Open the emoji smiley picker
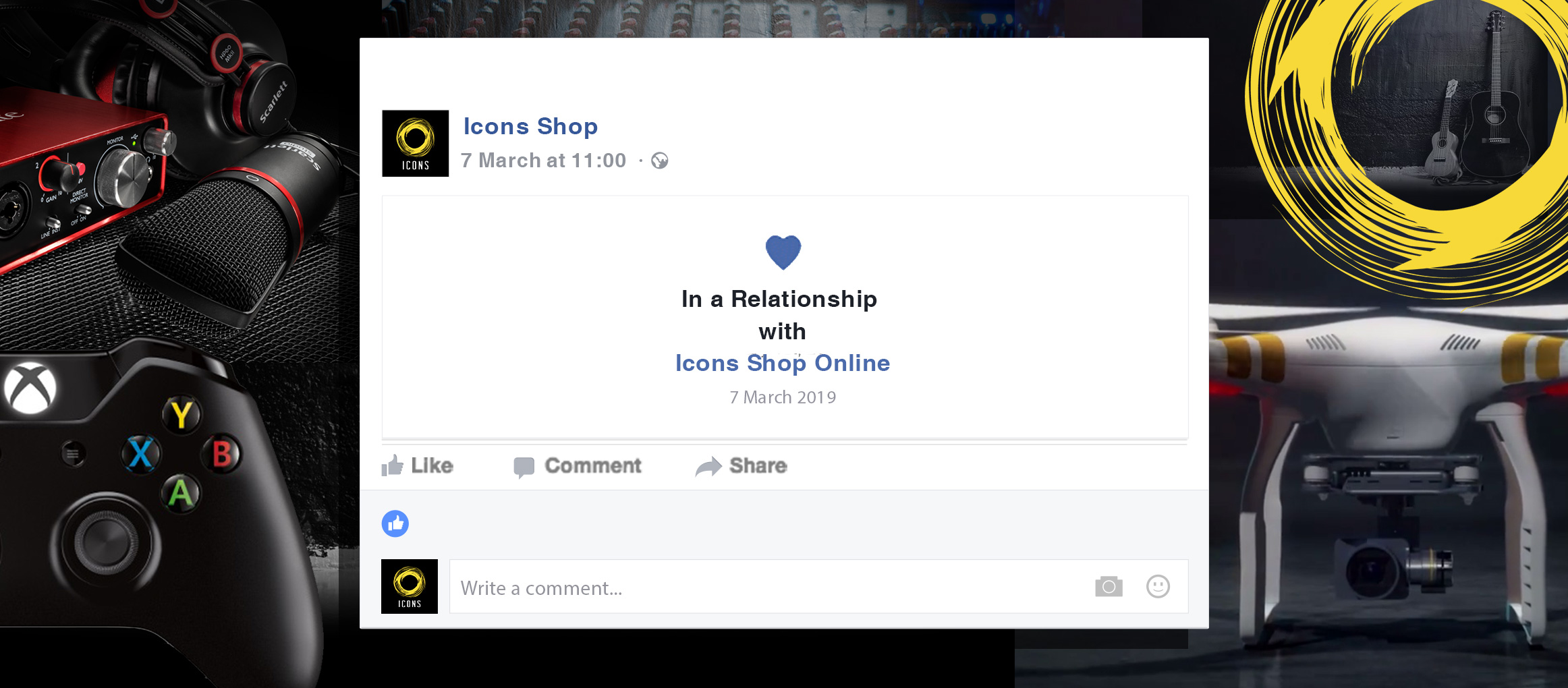This screenshot has width=1568, height=688. click(1158, 586)
